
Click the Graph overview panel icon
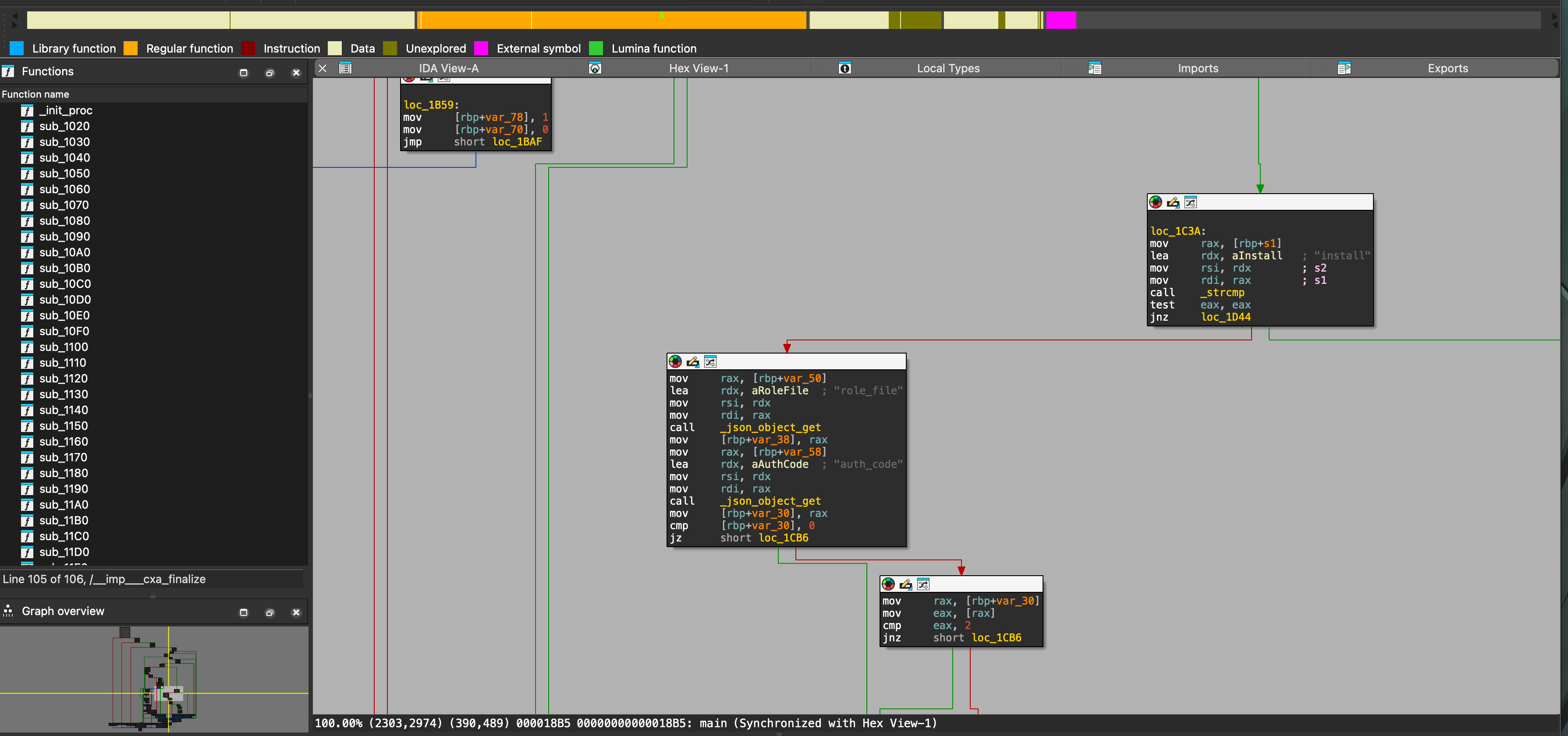[x=8, y=611]
